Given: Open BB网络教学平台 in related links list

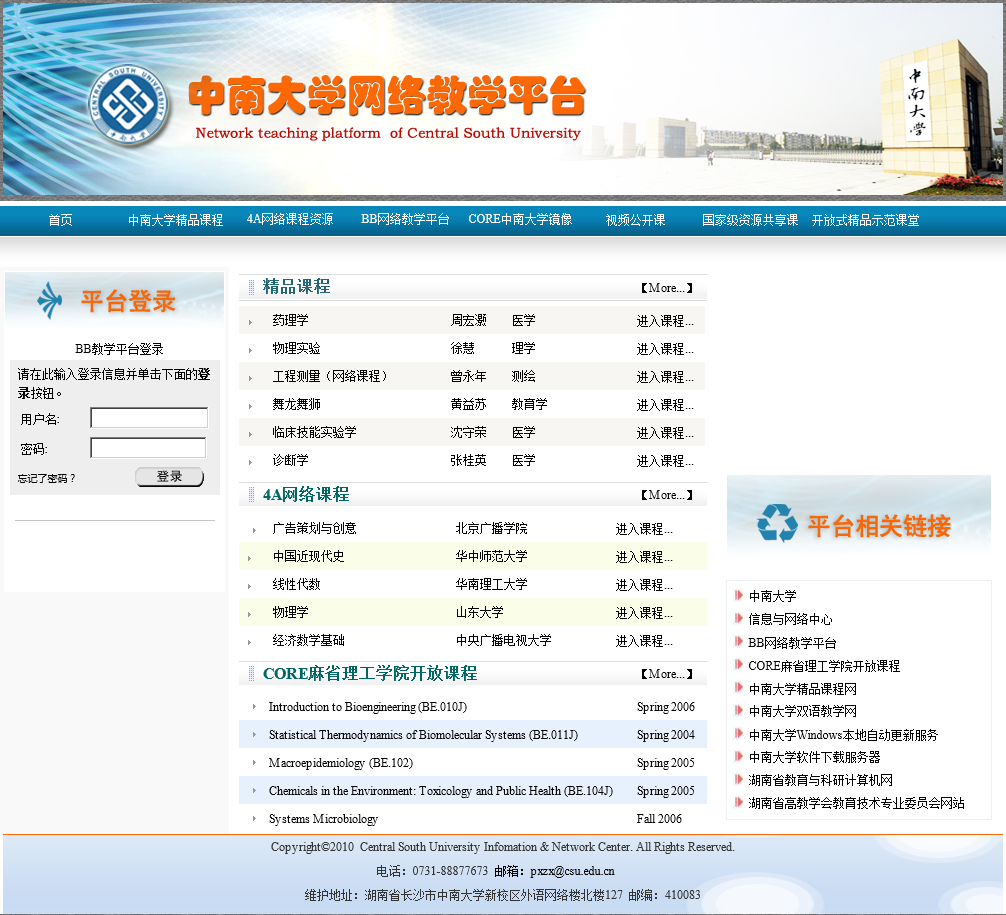Looking at the screenshot, I should [x=792, y=643].
